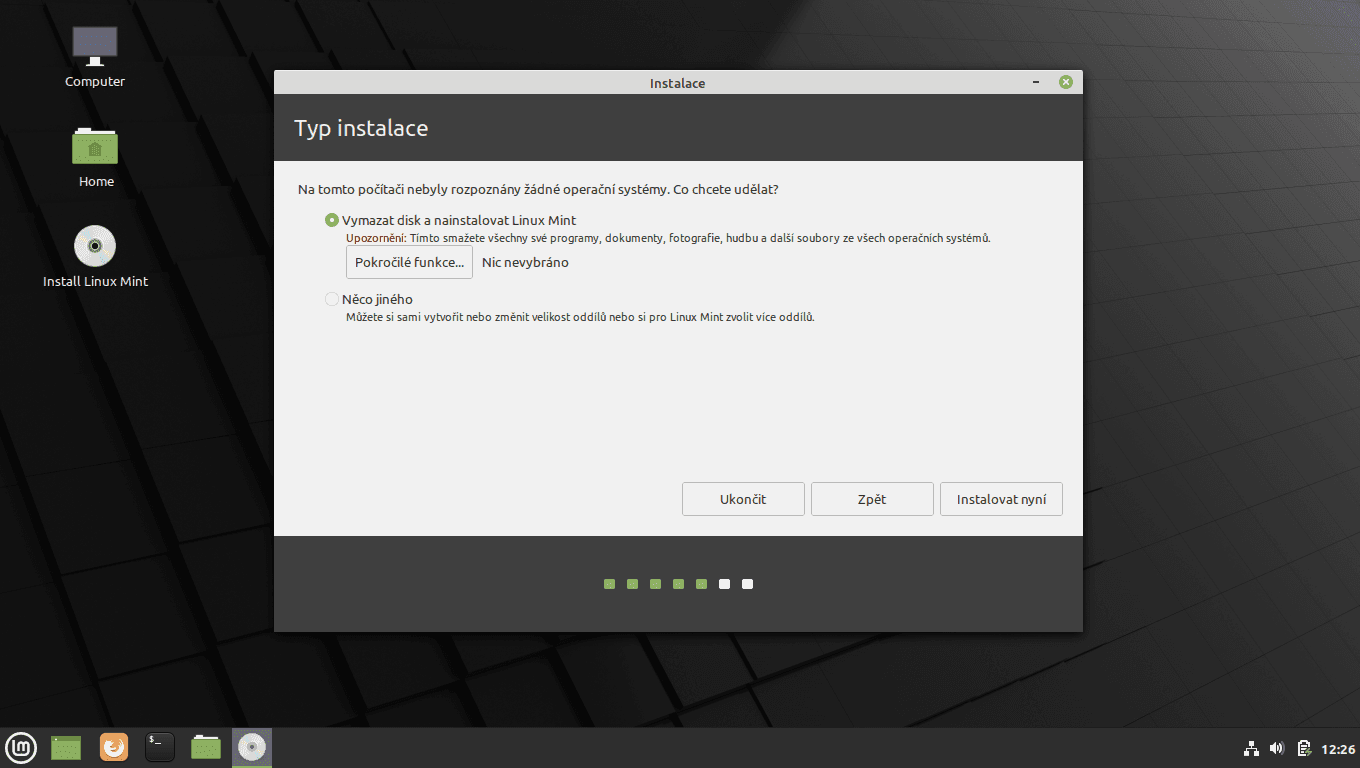Quit the installer via Ukončit
The width and height of the screenshot is (1360, 768).
pyautogui.click(x=743, y=498)
